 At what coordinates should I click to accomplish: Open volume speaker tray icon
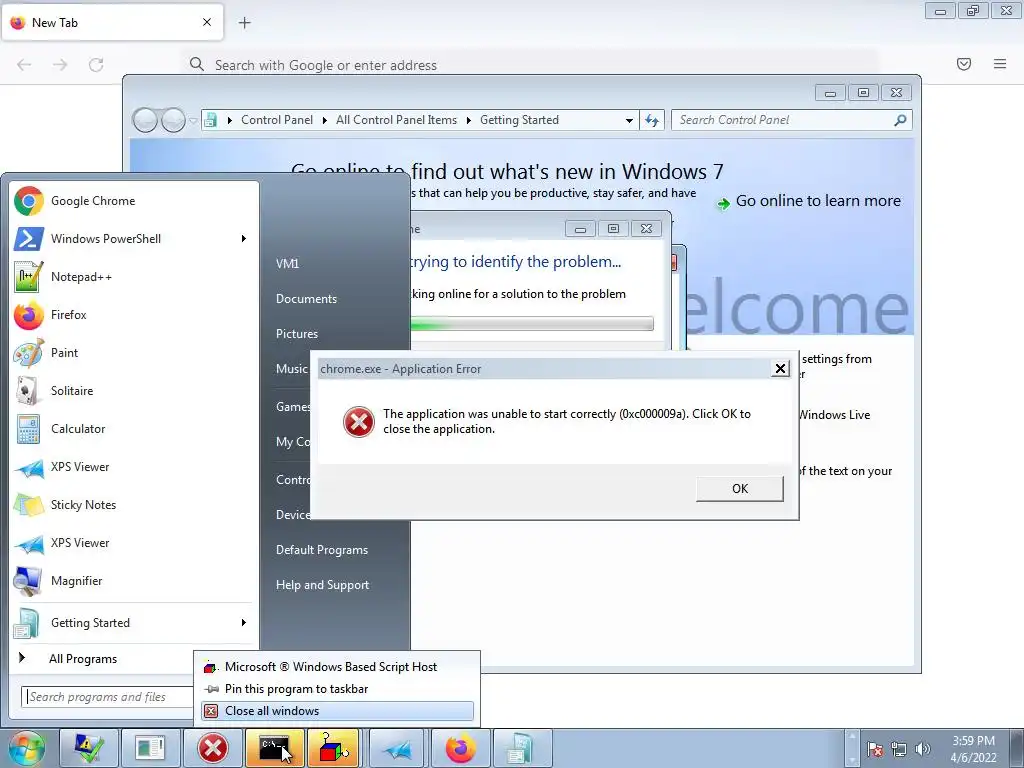pyautogui.click(x=922, y=750)
